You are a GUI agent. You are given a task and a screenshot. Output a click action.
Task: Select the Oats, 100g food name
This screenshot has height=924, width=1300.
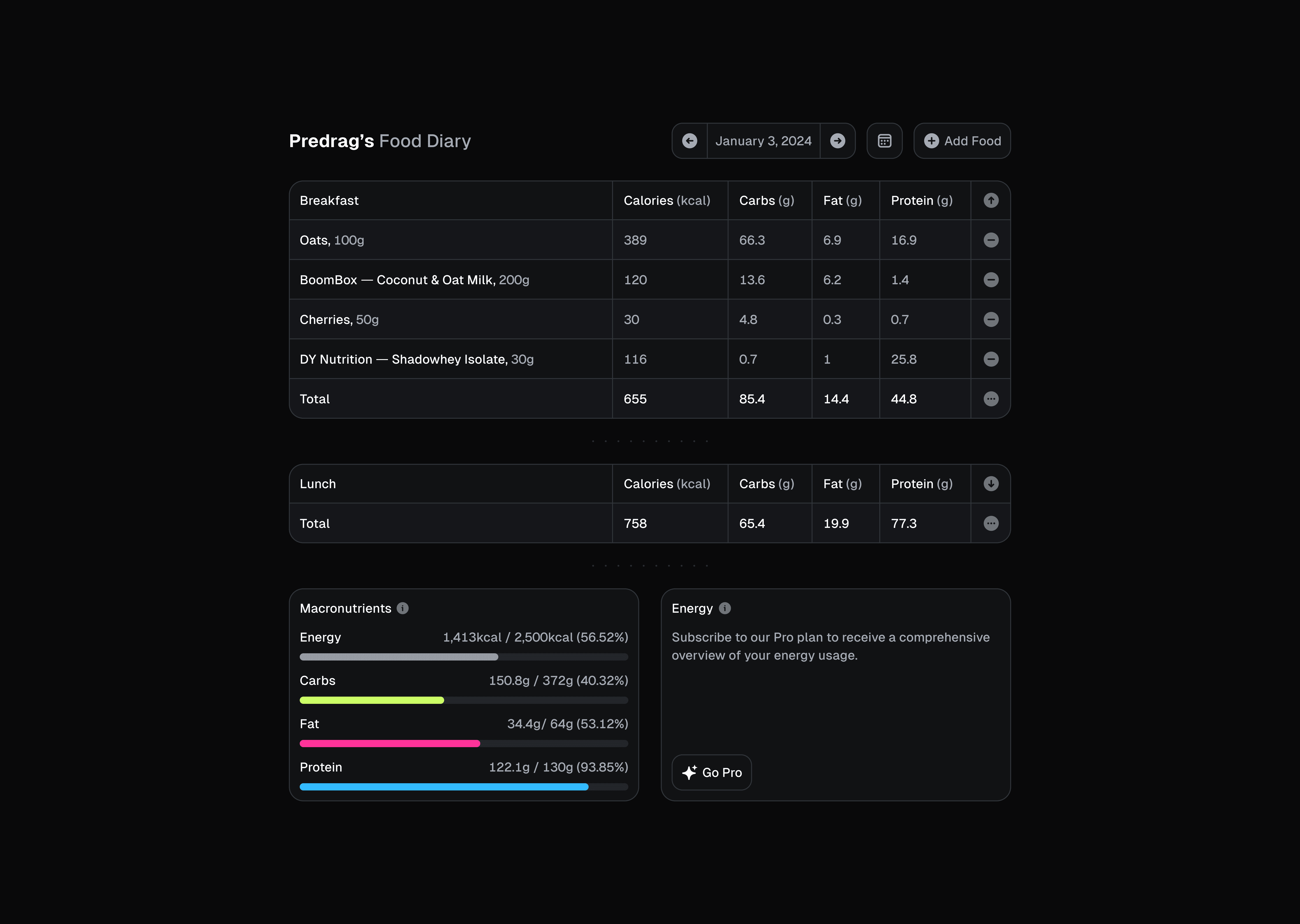[332, 240]
